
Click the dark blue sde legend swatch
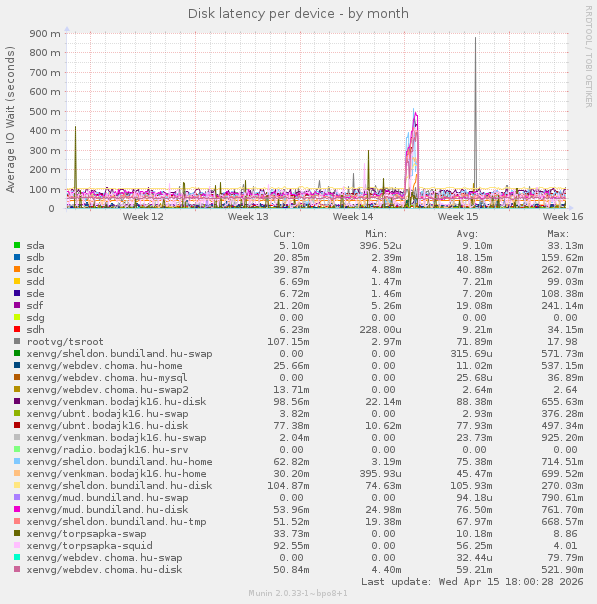[x=17, y=293]
